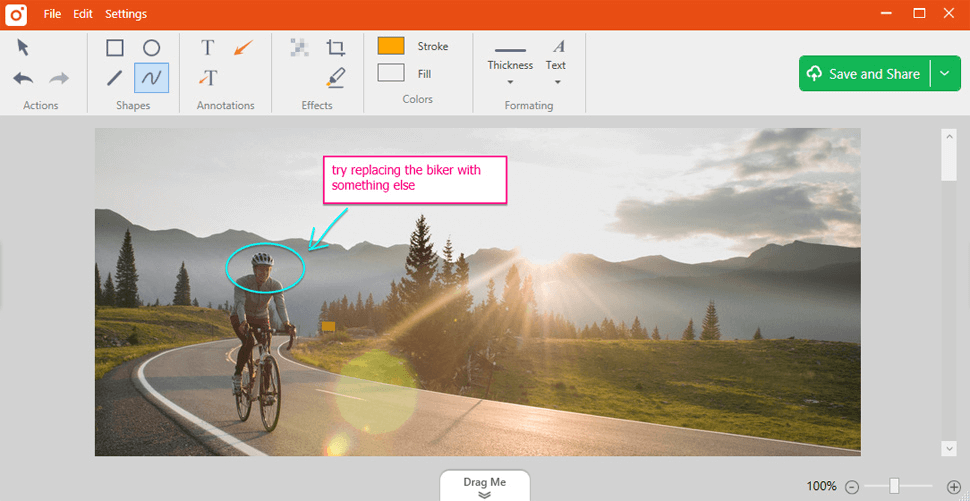Click the orange Stroke color swatch
Image resolution: width=970 pixels, height=501 pixels.
coord(391,46)
